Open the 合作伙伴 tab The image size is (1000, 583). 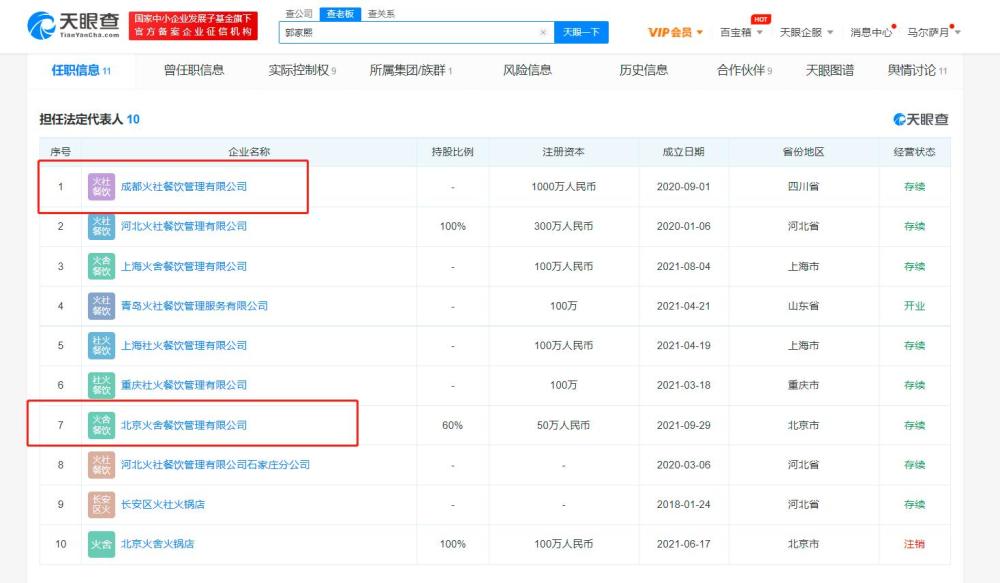[x=744, y=71]
